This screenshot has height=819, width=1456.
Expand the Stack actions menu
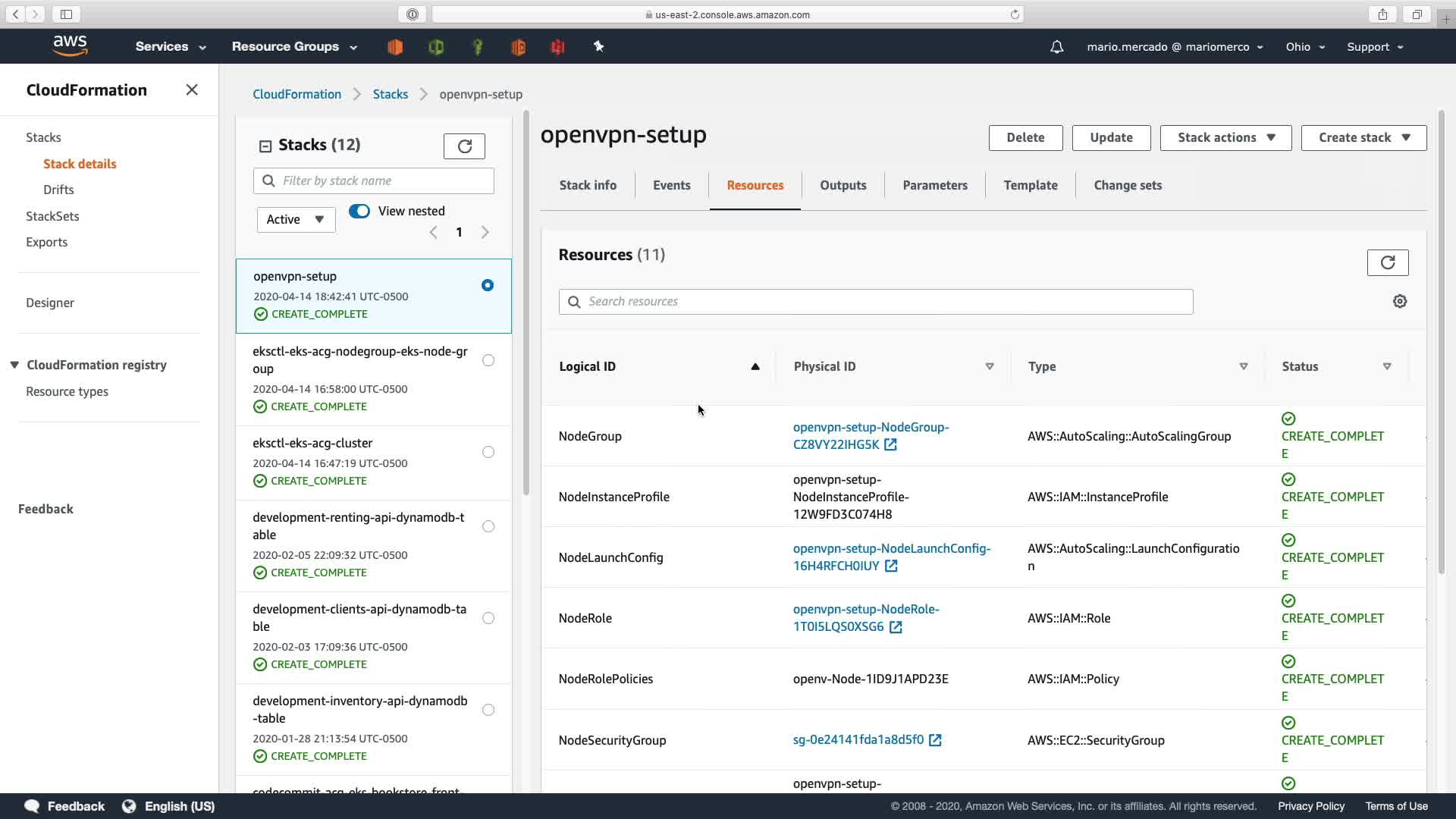click(x=1225, y=137)
